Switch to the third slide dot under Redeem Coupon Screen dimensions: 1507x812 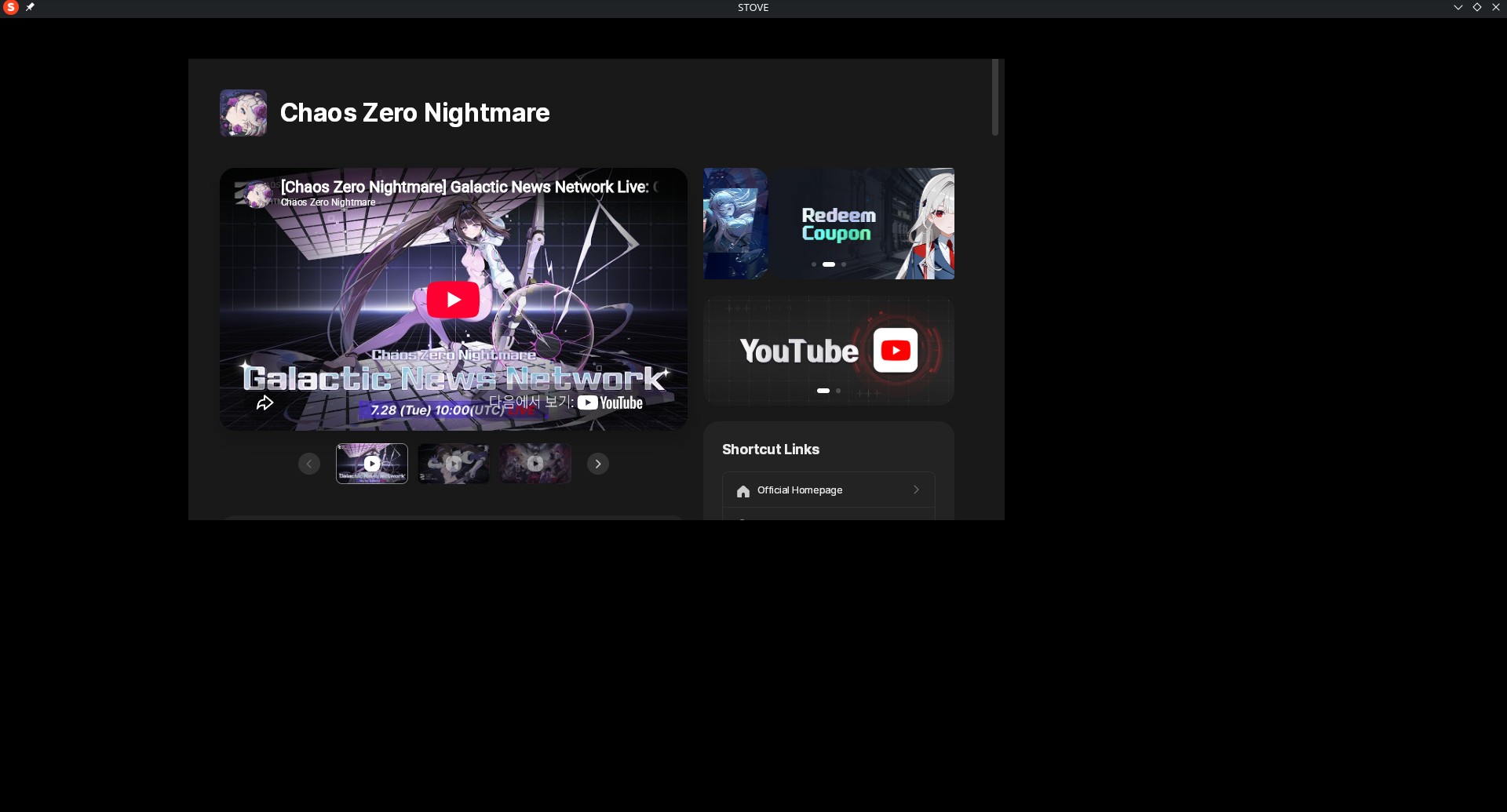[844, 264]
